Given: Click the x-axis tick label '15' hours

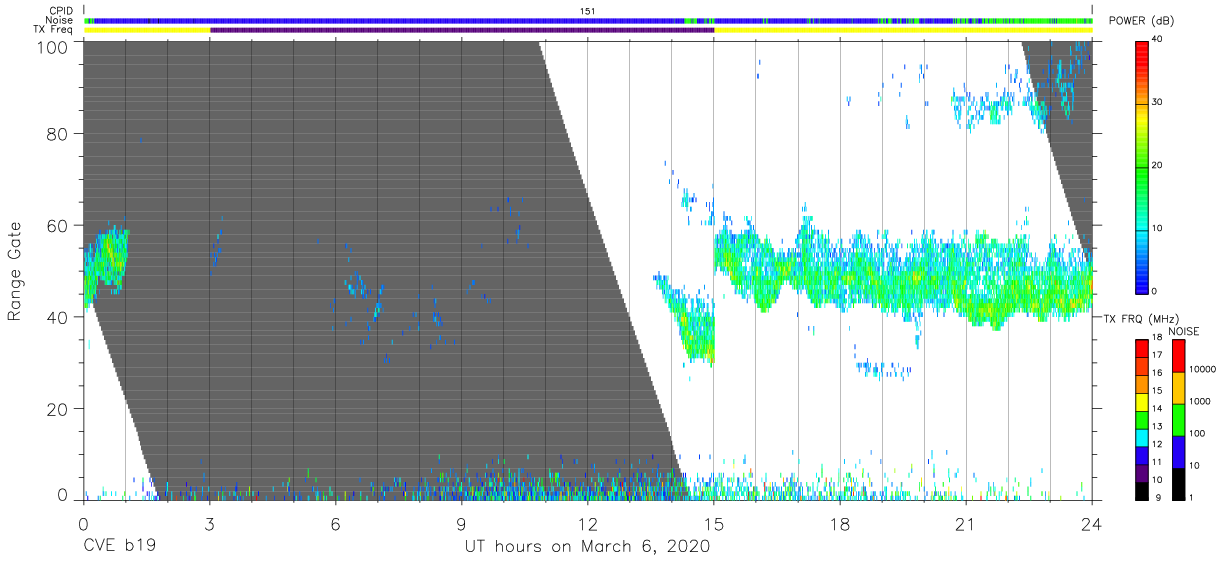Looking at the screenshot, I should [x=714, y=523].
